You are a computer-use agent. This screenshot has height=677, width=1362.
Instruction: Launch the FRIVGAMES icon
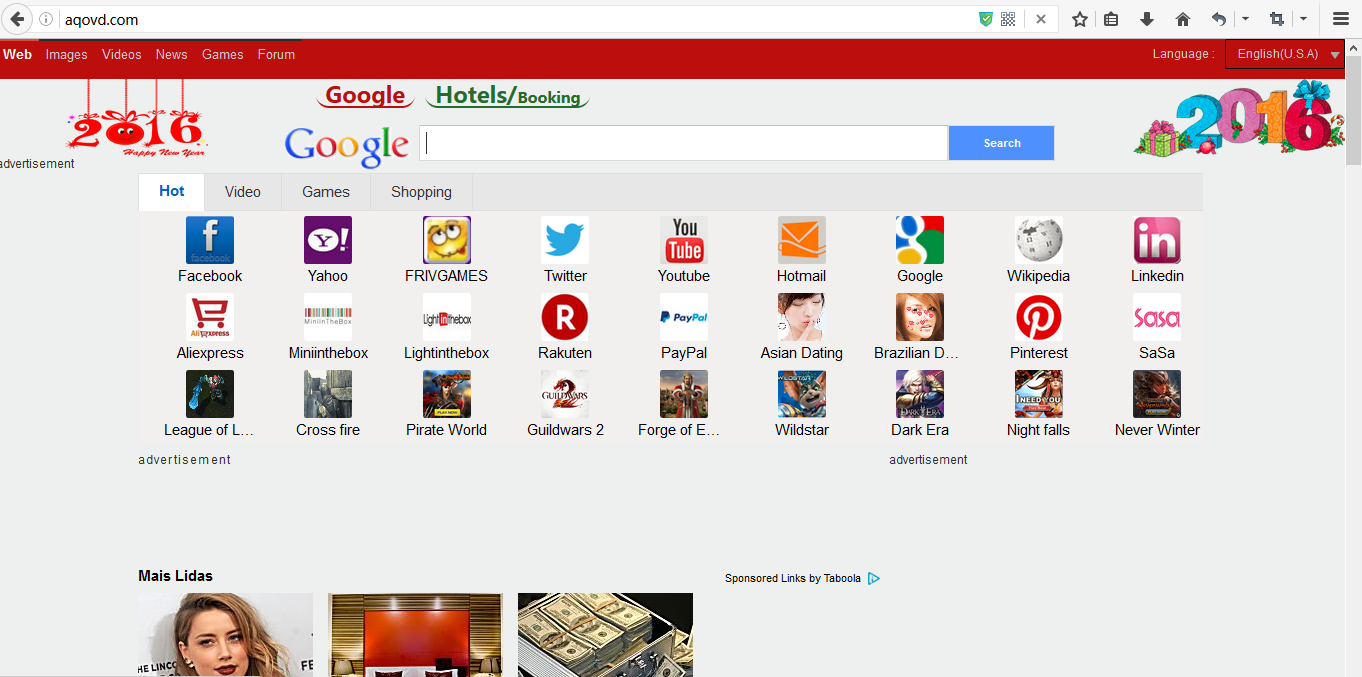(446, 240)
